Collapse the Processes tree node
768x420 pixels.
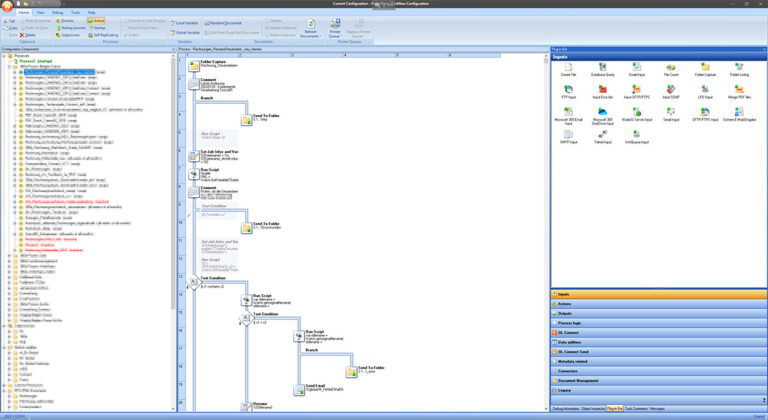pyautogui.click(x=4, y=55)
